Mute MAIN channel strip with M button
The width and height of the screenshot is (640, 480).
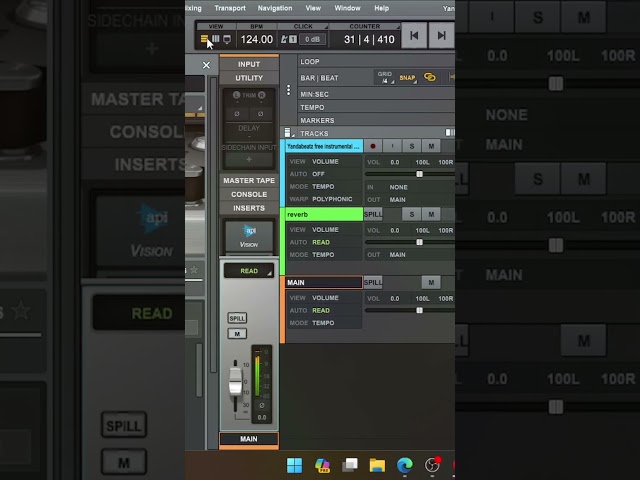[237, 334]
